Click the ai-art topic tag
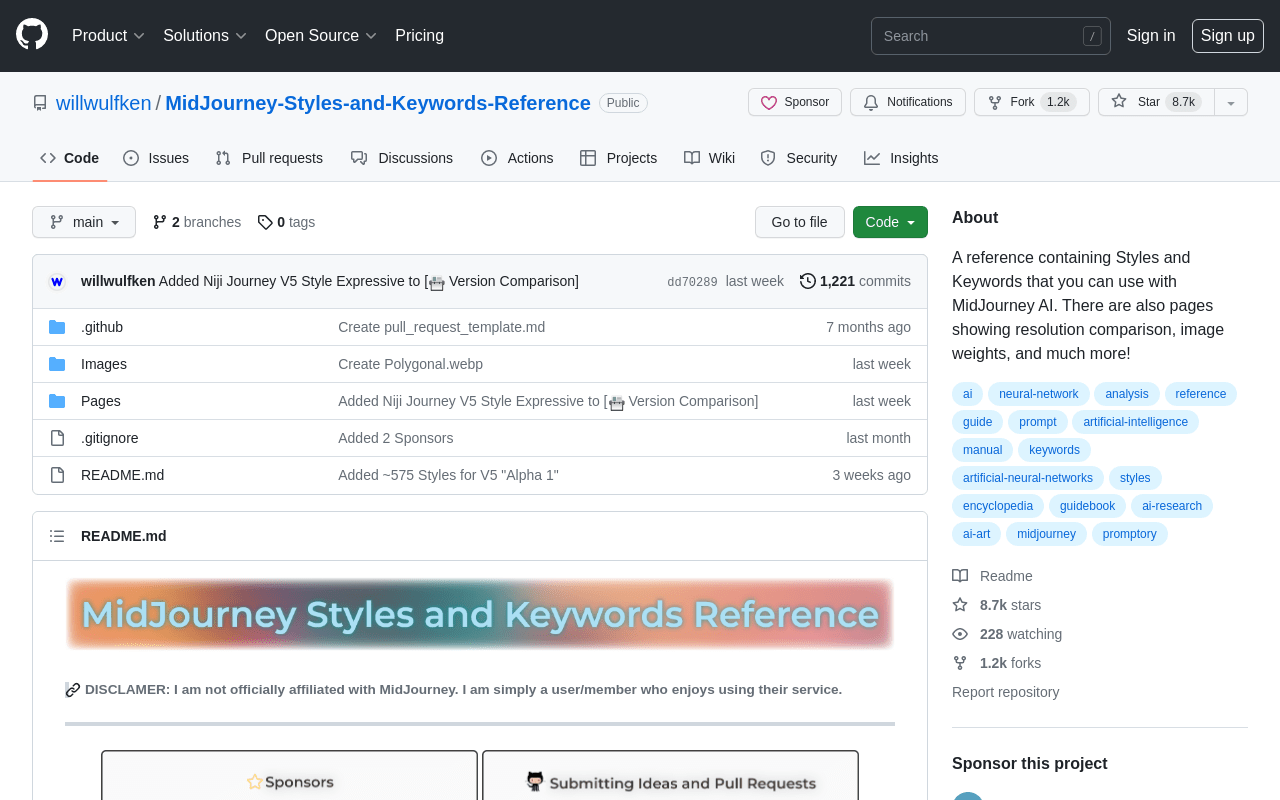 click(976, 534)
